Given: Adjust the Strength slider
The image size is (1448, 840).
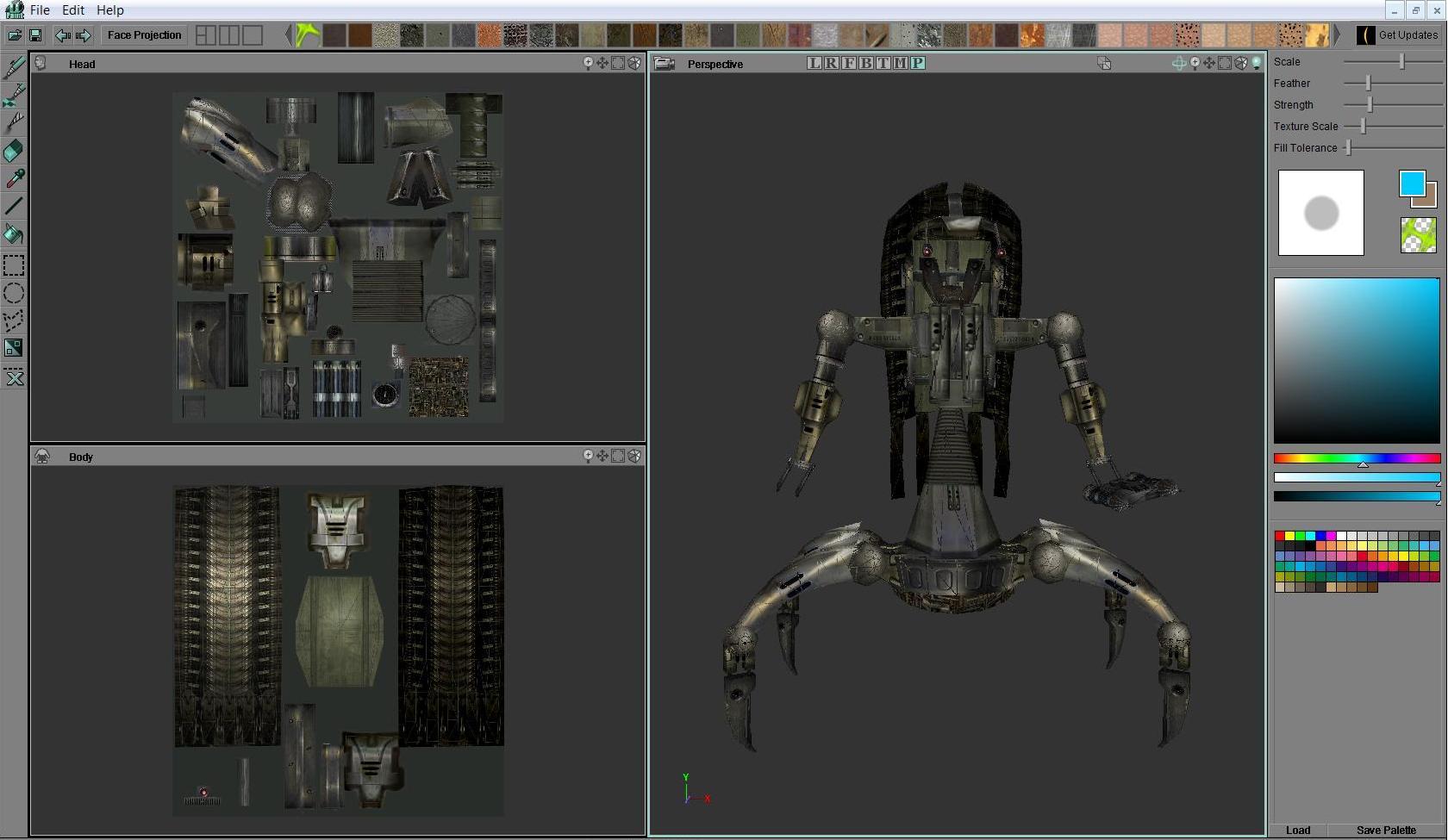Looking at the screenshot, I should pos(1393,104).
